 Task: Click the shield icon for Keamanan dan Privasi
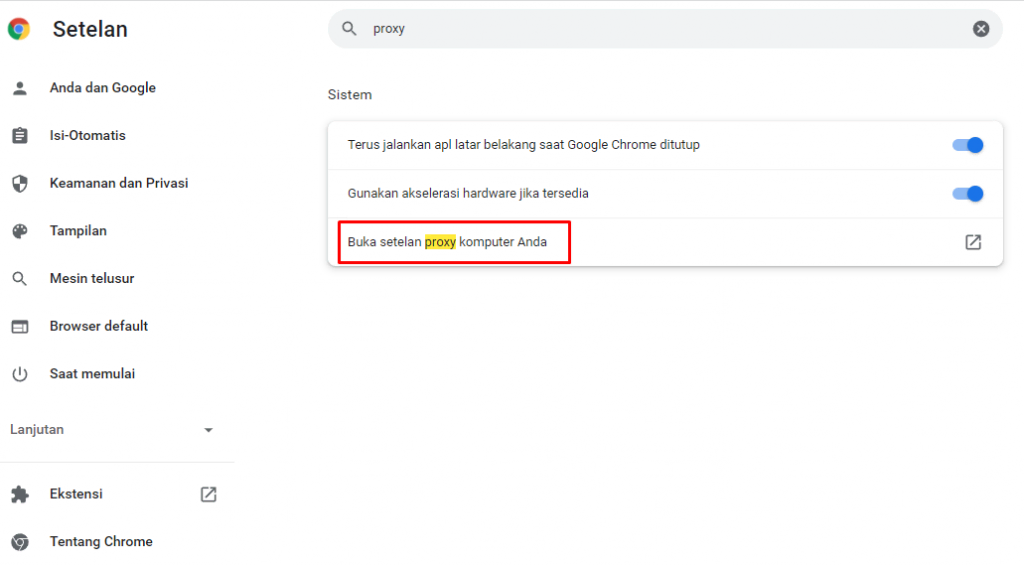(19, 184)
